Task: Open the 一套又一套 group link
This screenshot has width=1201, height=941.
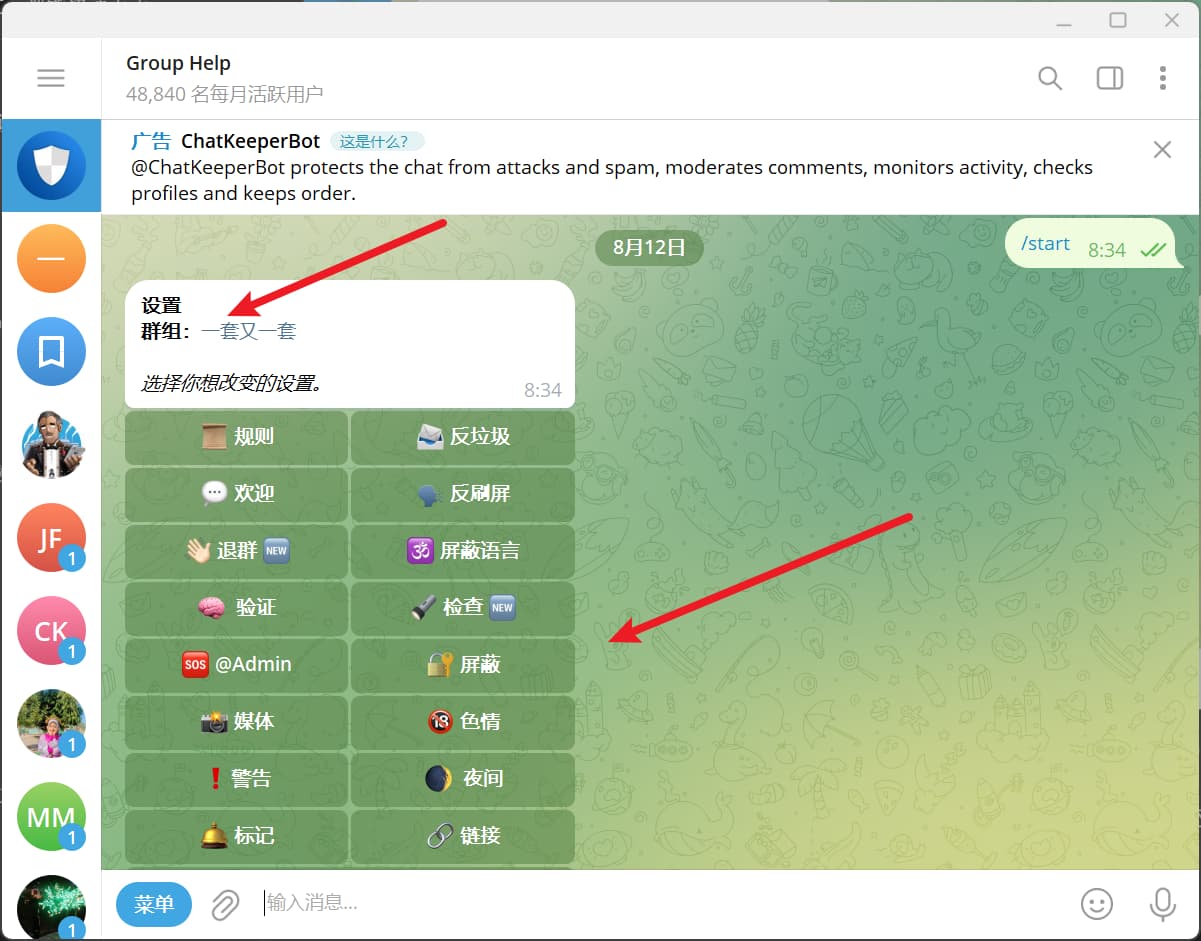Action: [x=248, y=331]
